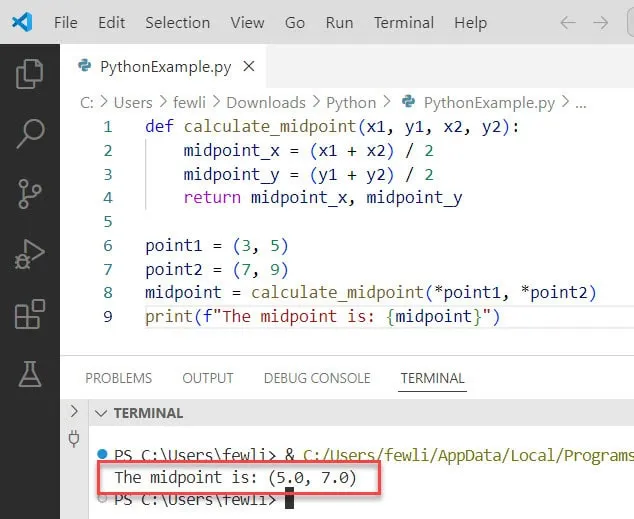Collapse the TERMINAL section chevron
634x519 pixels.
(x=100, y=413)
